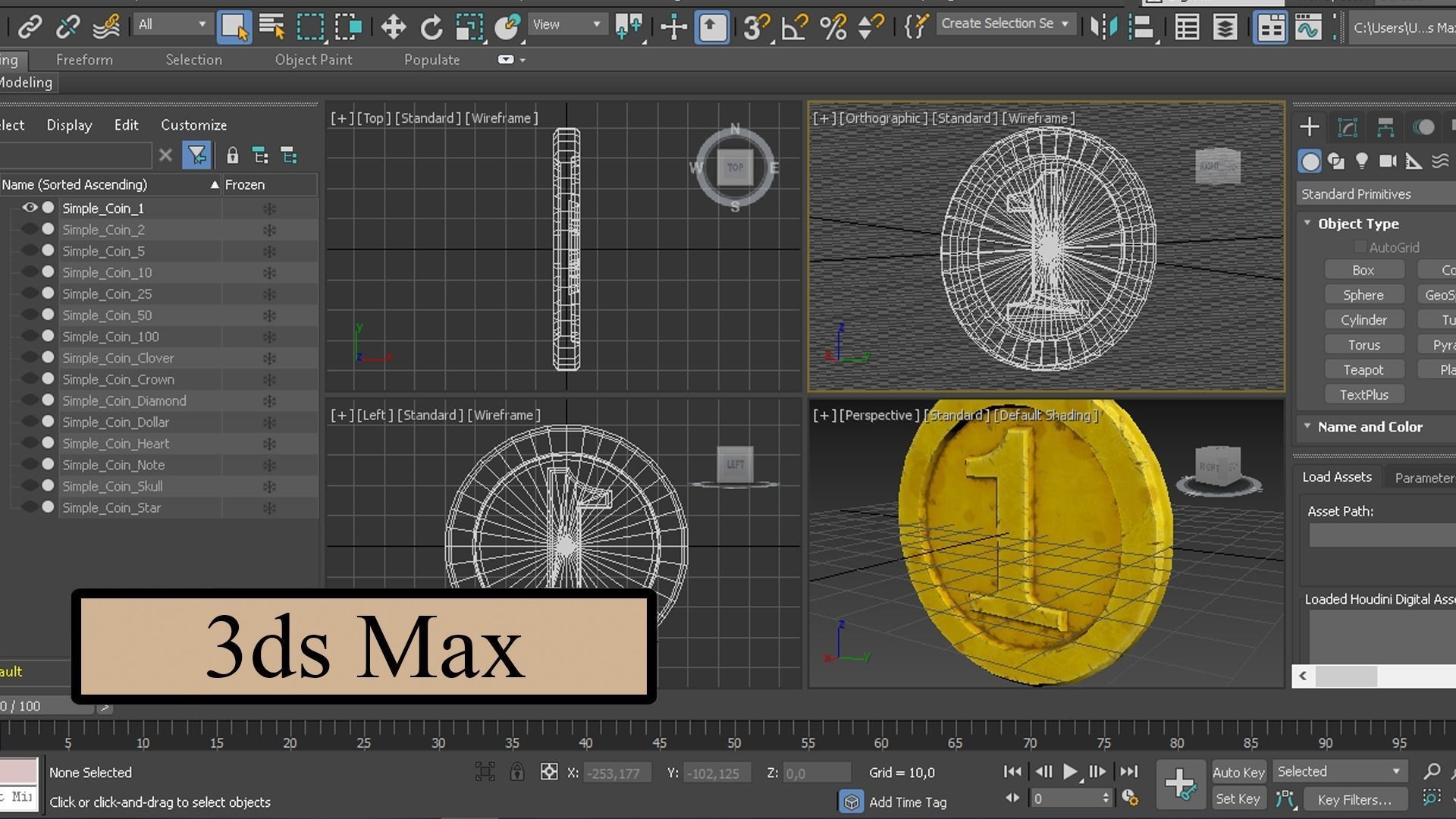Activate the Select Object tool
Image resolution: width=1456 pixels, height=819 pixels.
[x=234, y=27]
